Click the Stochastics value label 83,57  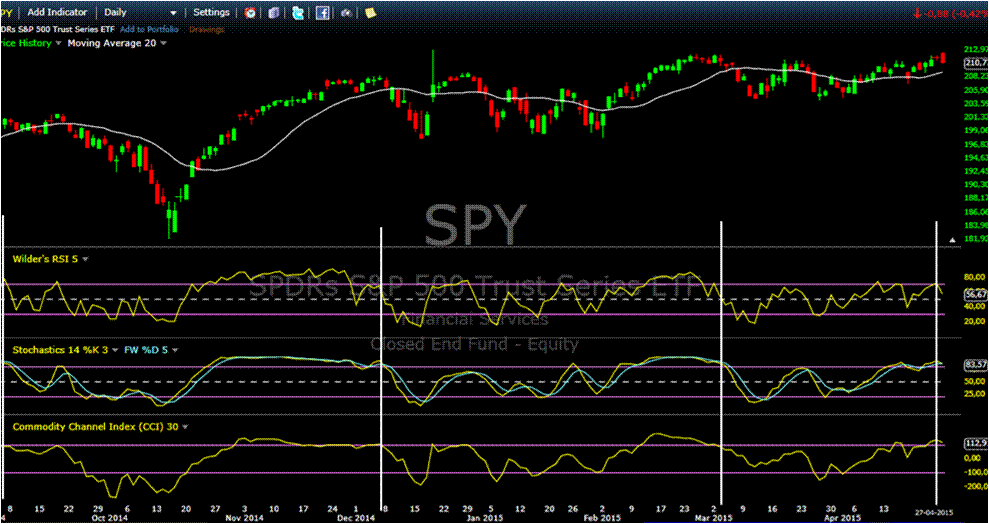[975, 364]
